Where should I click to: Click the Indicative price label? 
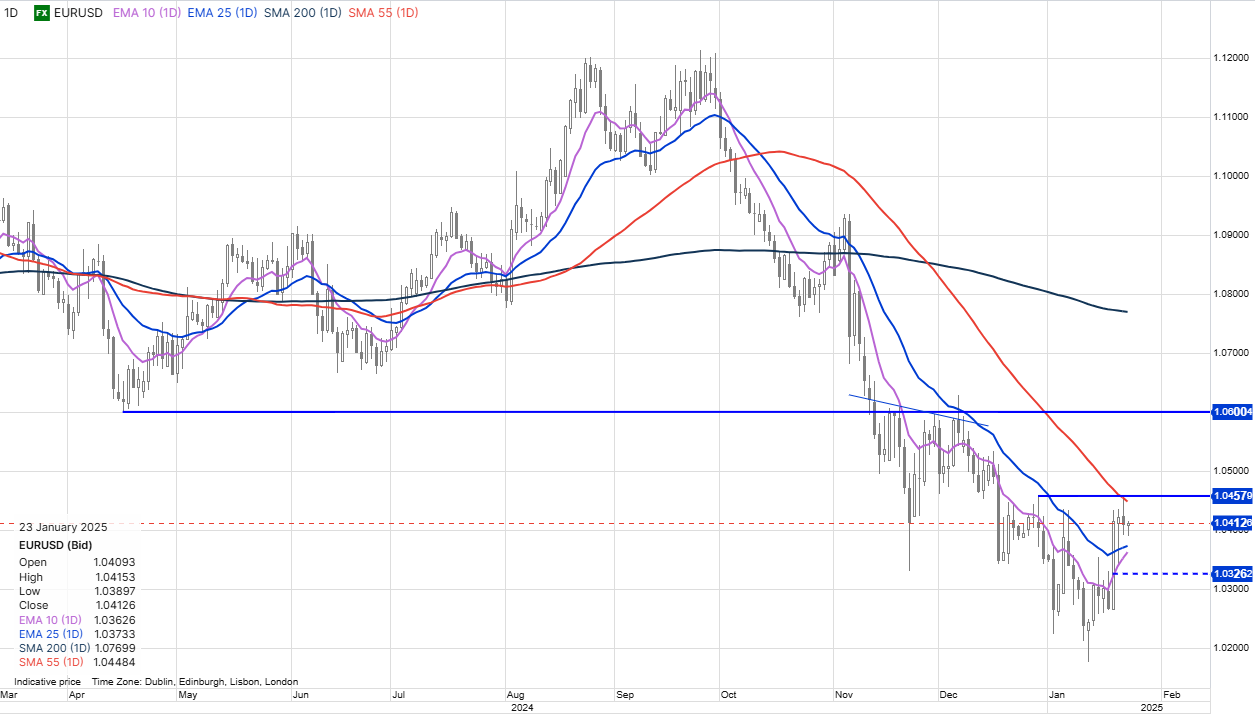pos(47,682)
